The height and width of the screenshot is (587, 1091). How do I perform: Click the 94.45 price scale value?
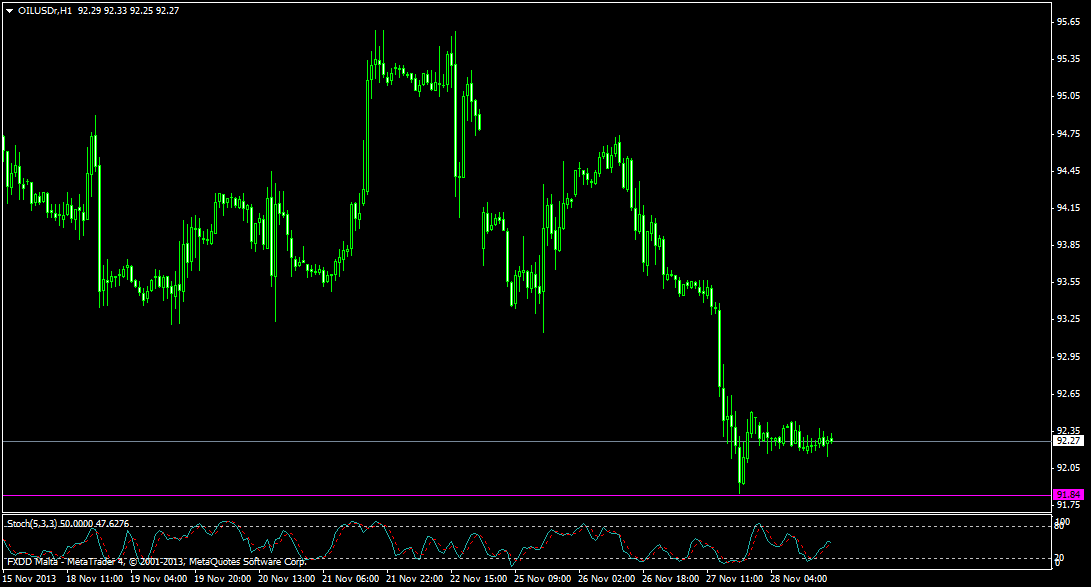point(1068,170)
